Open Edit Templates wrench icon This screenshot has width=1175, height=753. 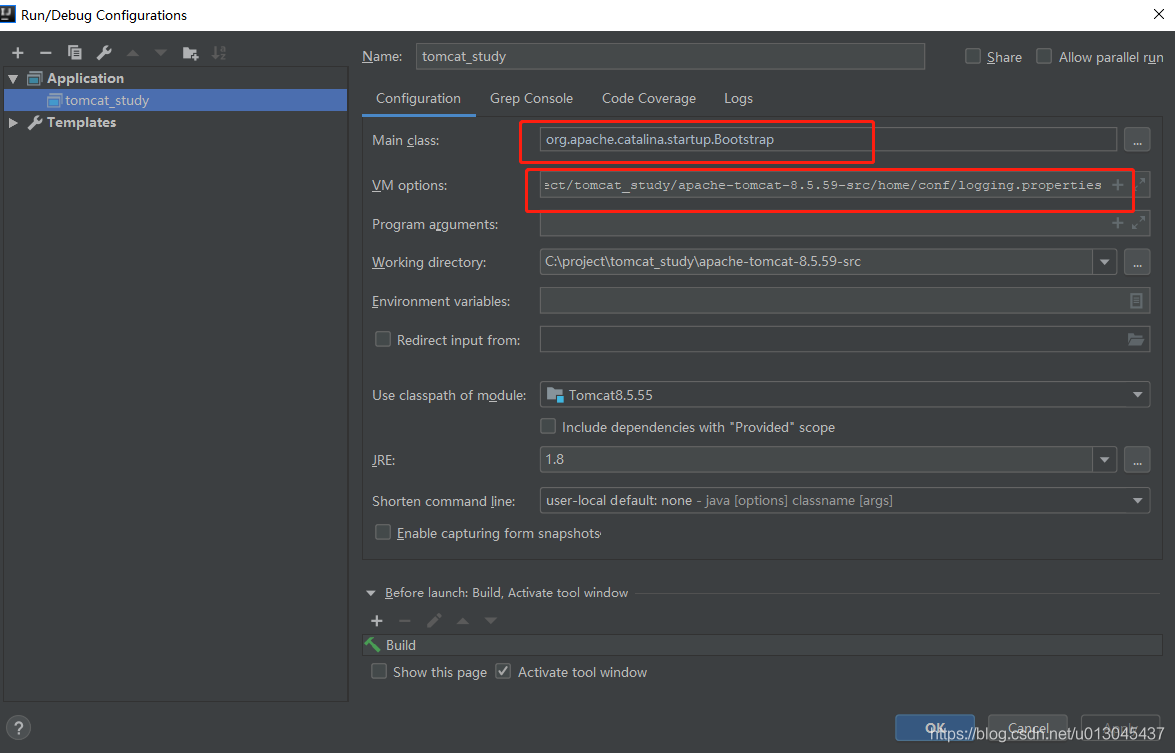(x=104, y=53)
